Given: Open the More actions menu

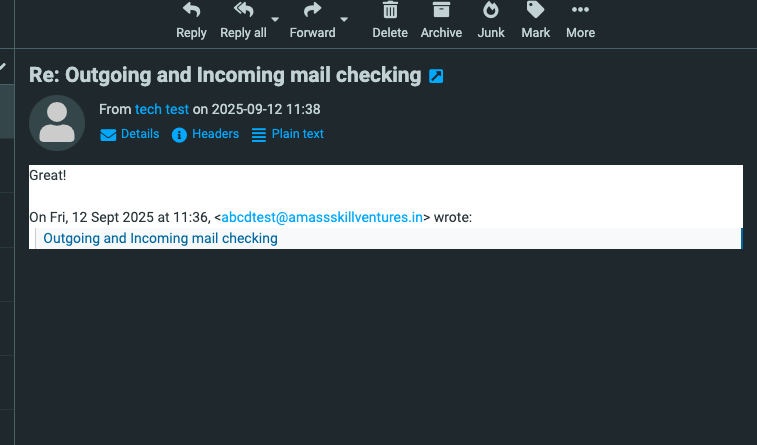Looking at the screenshot, I should point(580,11).
